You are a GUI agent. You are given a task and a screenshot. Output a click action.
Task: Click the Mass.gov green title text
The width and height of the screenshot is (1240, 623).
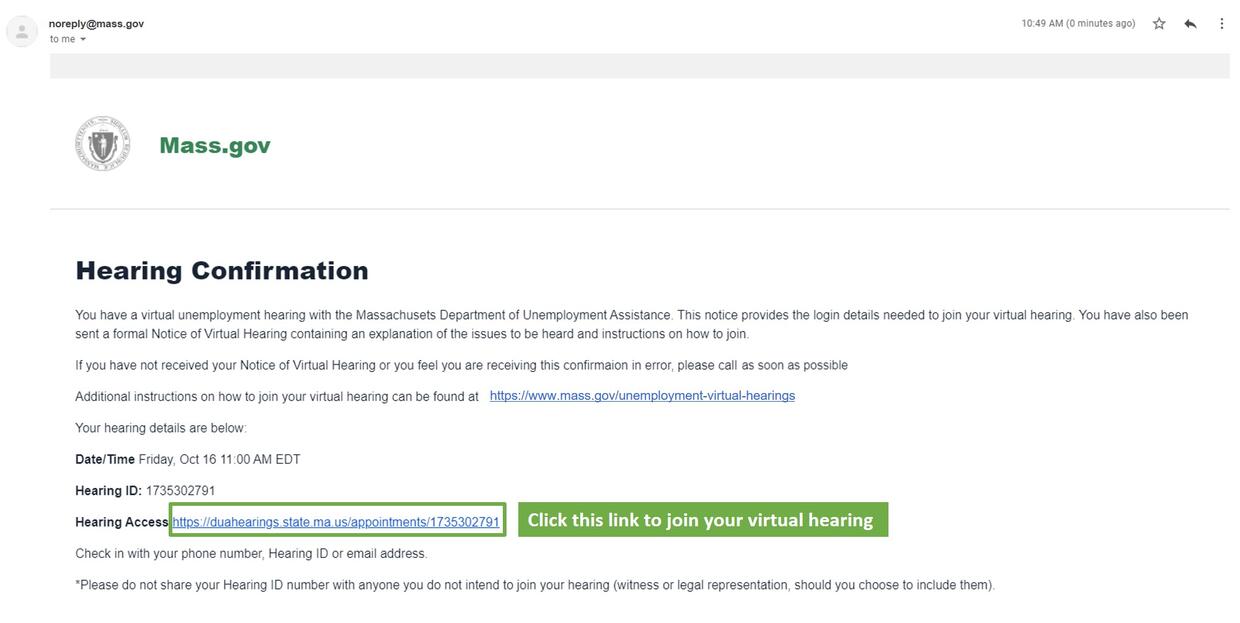(x=215, y=145)
